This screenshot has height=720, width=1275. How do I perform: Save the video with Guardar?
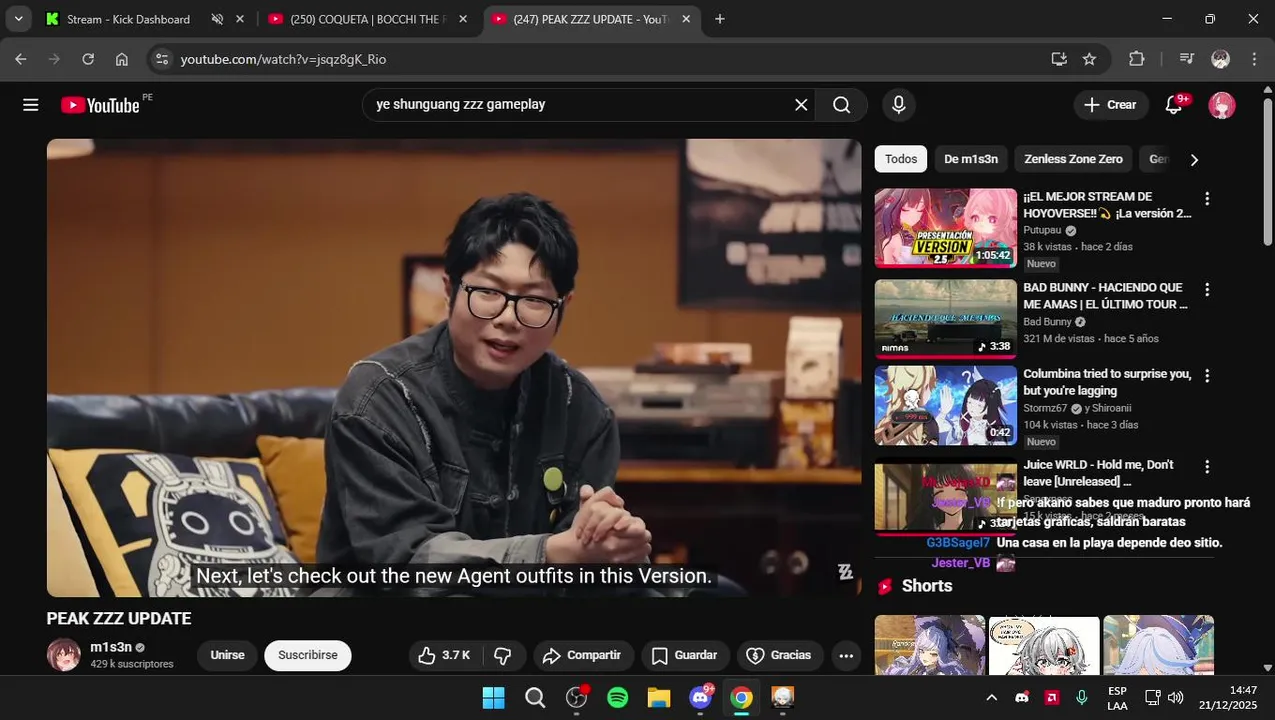coord(684,655)
